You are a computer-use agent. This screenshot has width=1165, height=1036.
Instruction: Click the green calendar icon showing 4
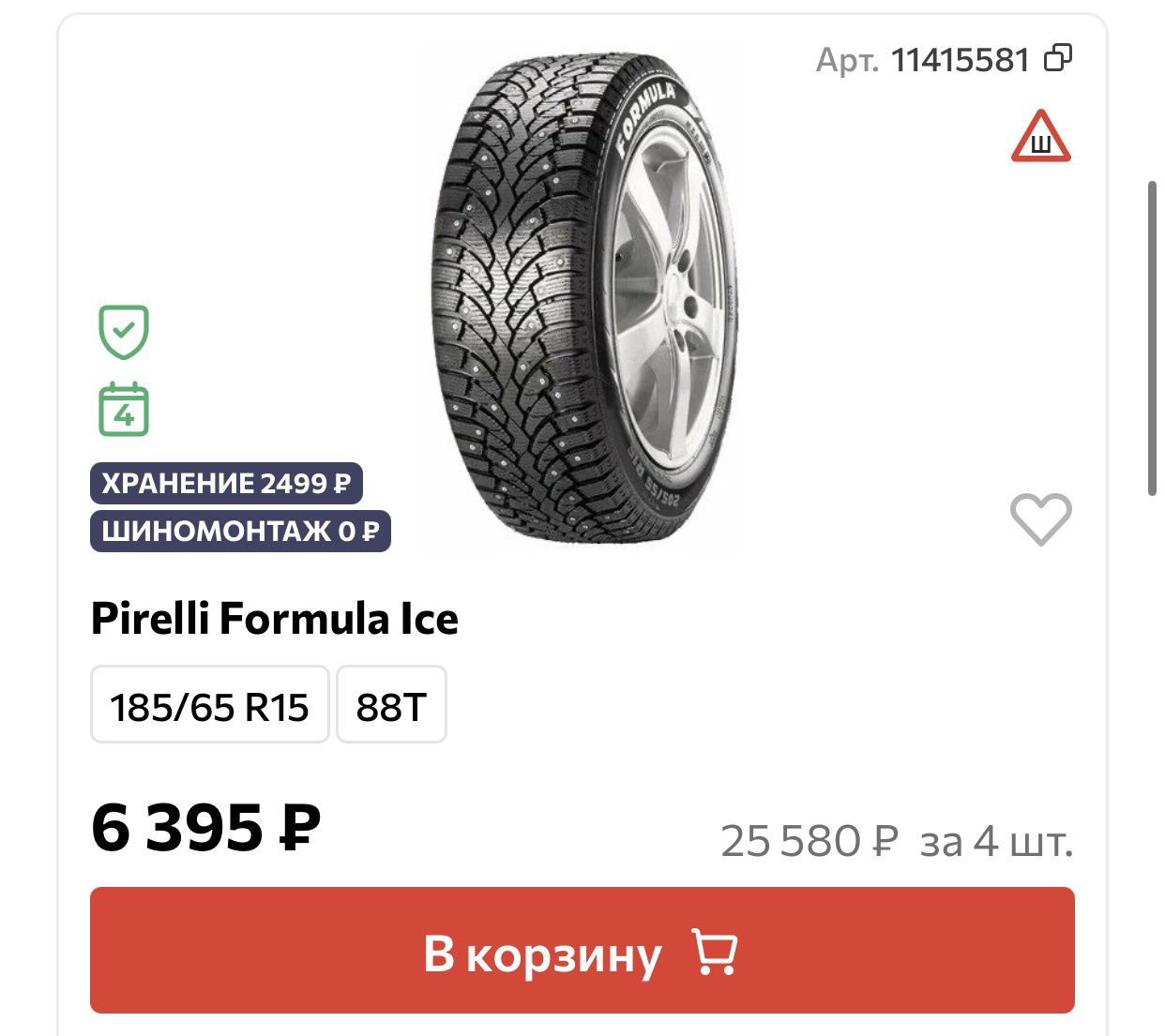[124, 410]
